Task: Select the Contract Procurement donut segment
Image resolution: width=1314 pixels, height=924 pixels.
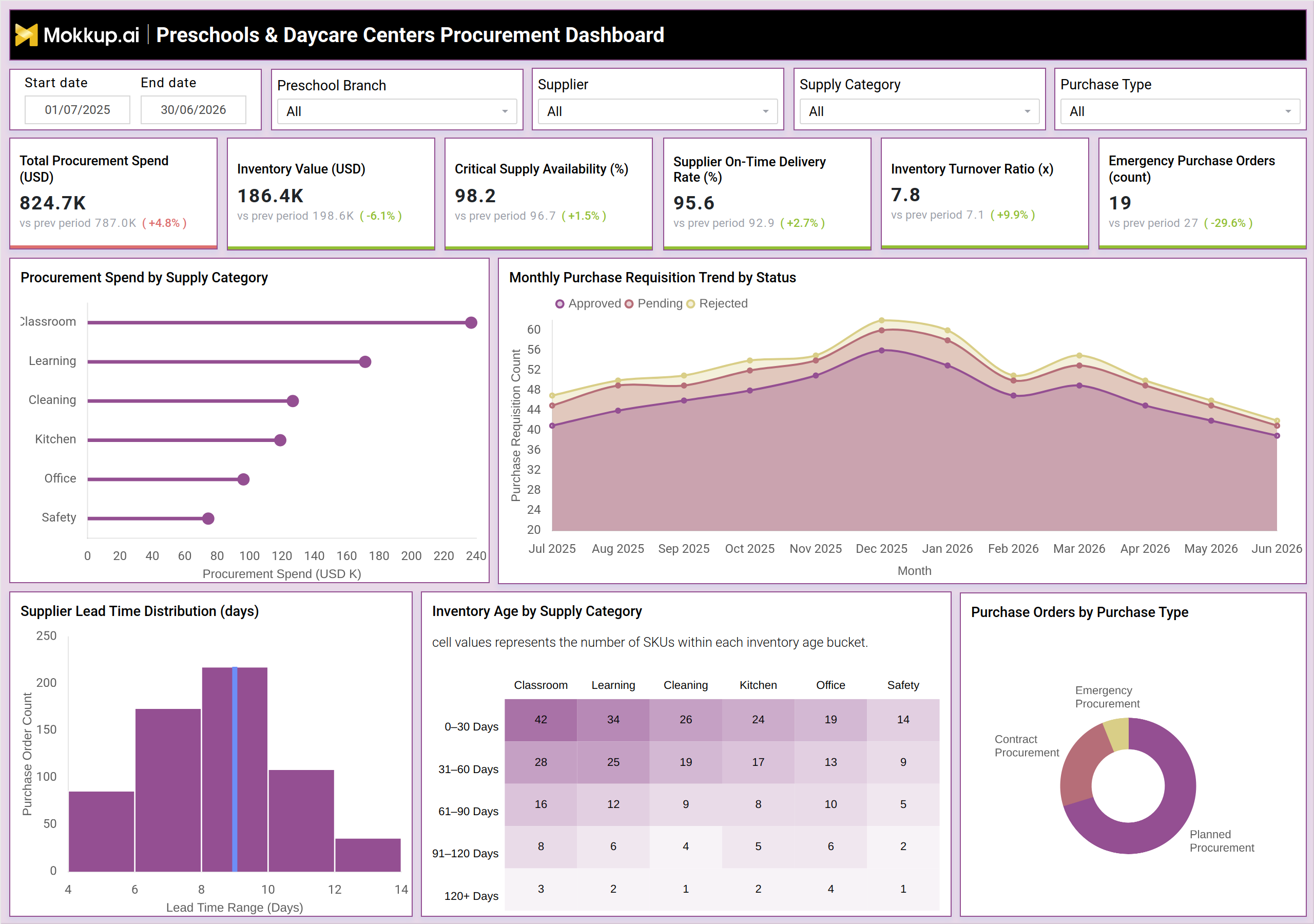Action: point(1081,767)
